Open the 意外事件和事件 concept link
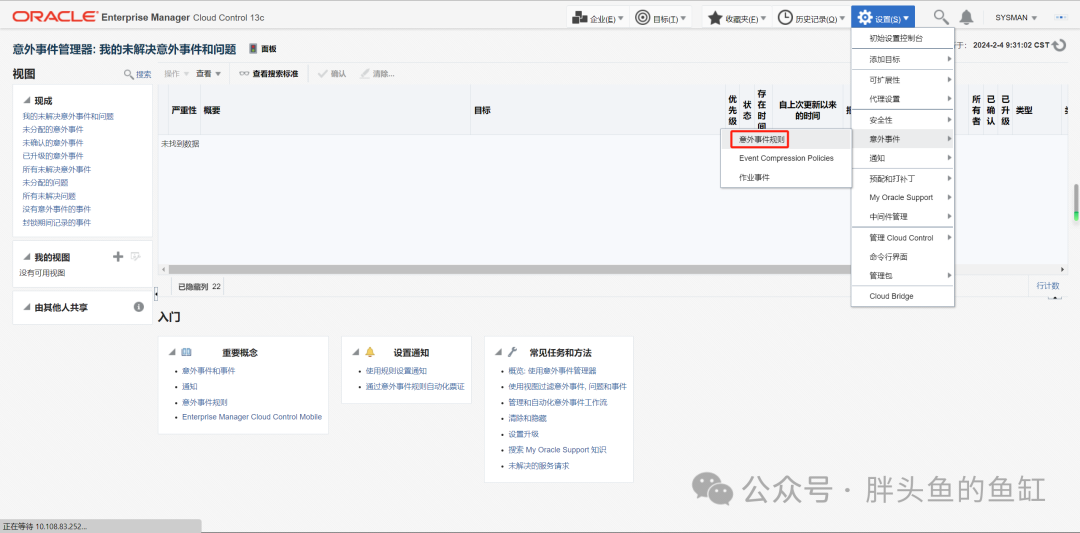Image resolution: width=1080 pixels, height=533 pixels. tap(208, 370)
